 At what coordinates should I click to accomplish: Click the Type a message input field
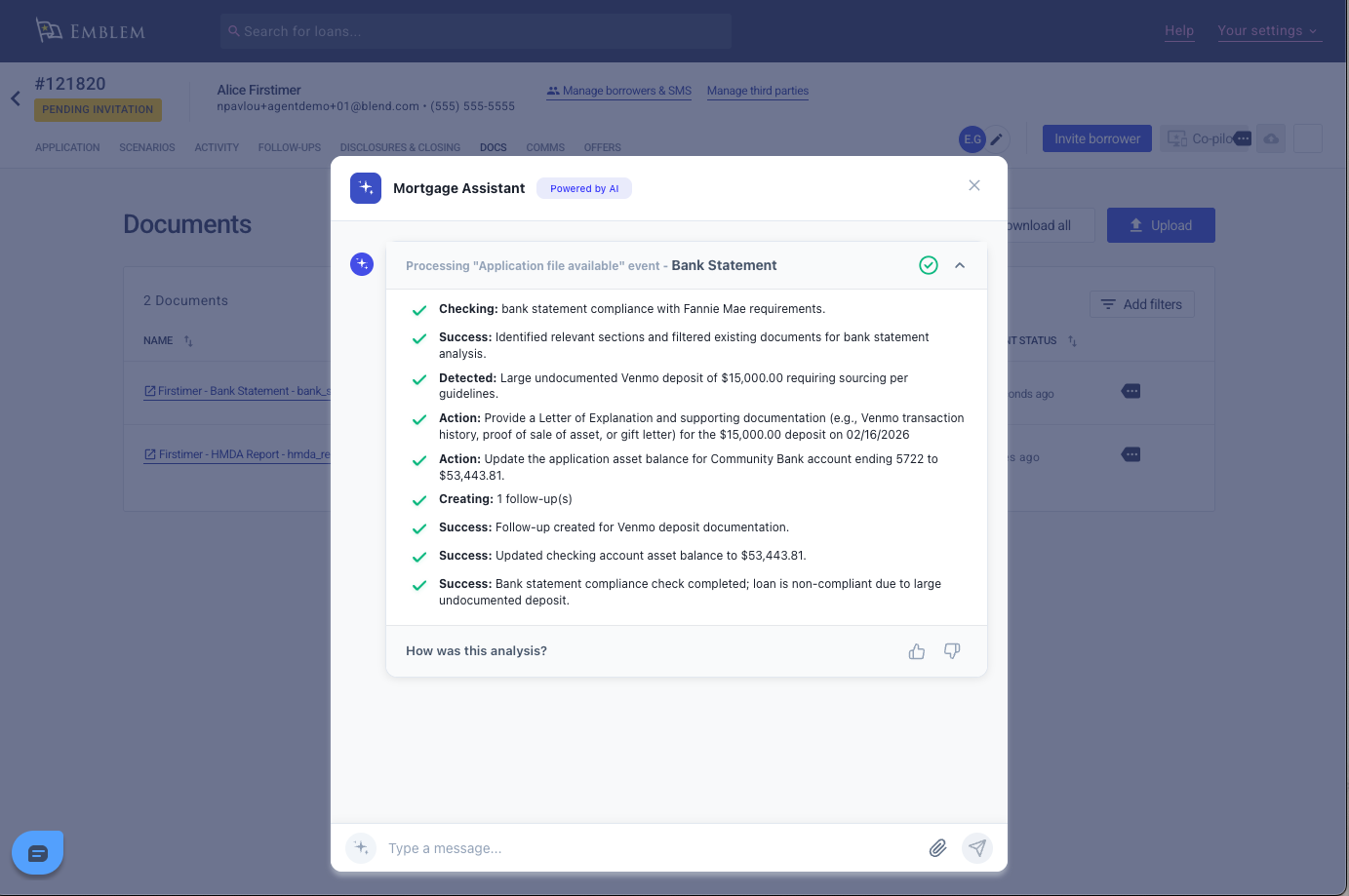click(x=652, y=848)
